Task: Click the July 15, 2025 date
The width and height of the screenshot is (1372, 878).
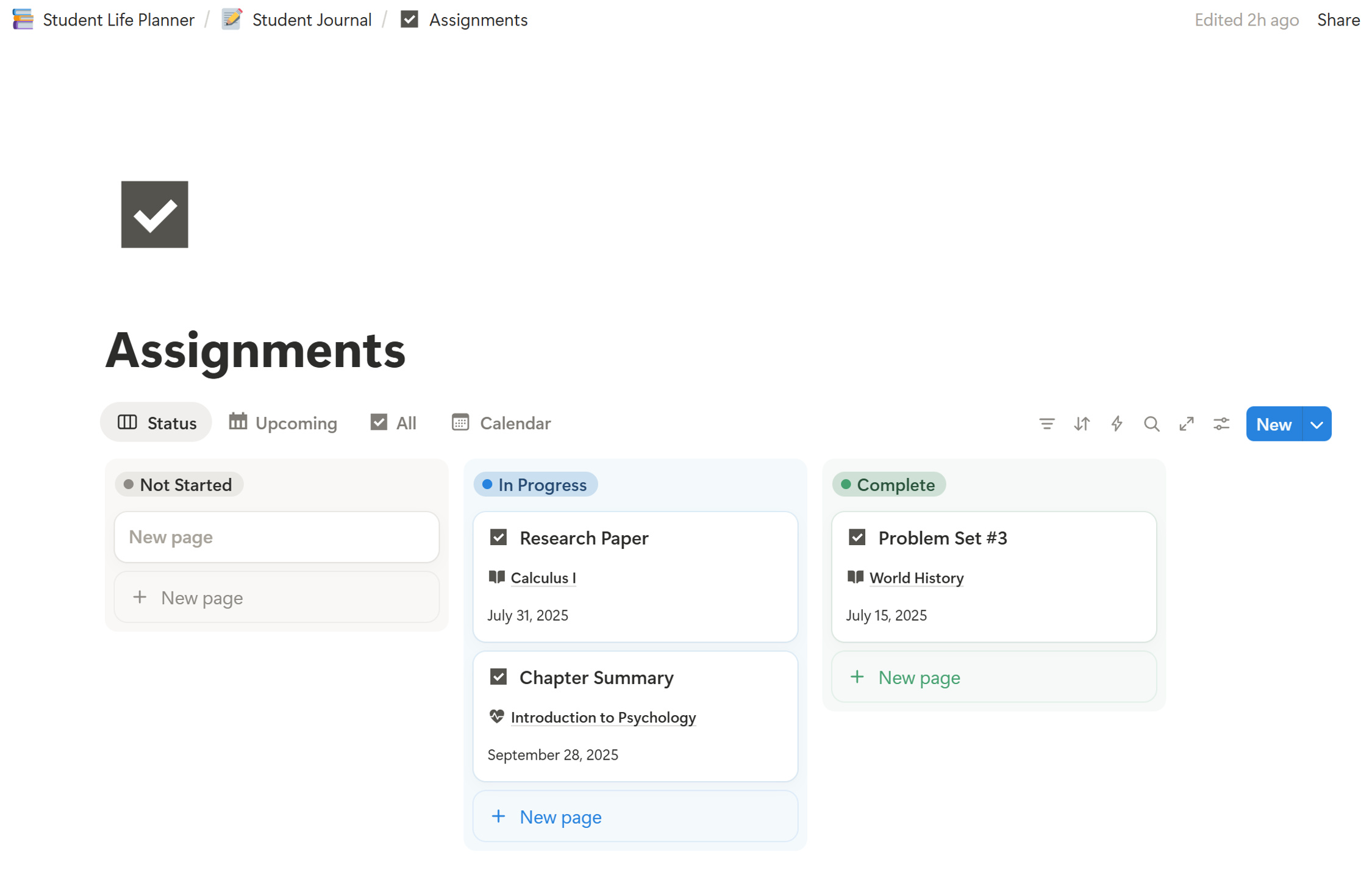Action: click(885, 615)
